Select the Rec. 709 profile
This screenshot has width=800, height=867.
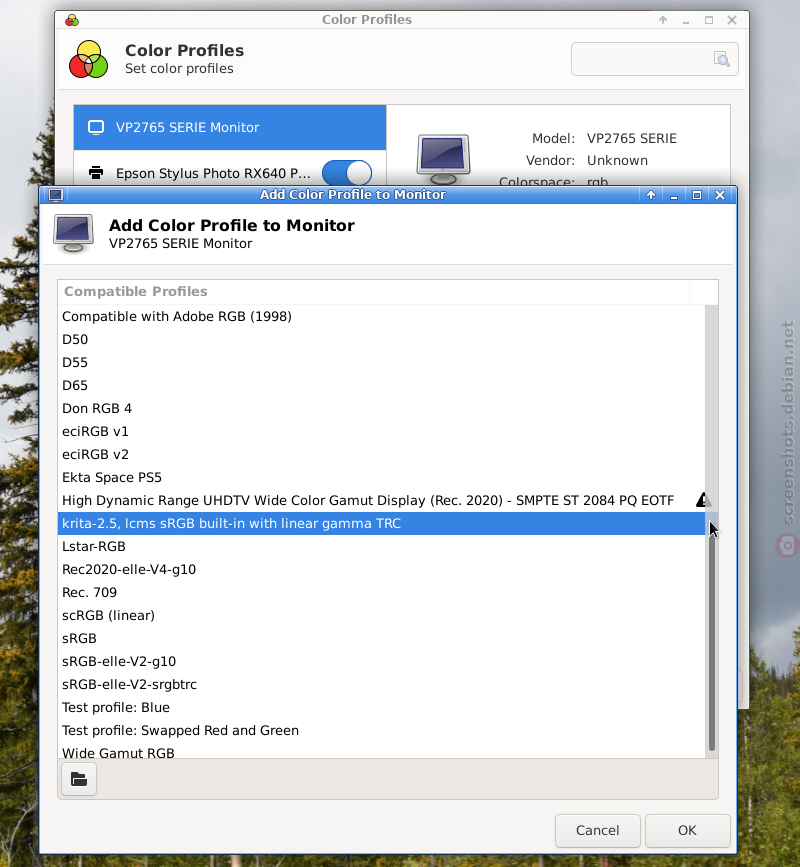click(x=381, y=593)
